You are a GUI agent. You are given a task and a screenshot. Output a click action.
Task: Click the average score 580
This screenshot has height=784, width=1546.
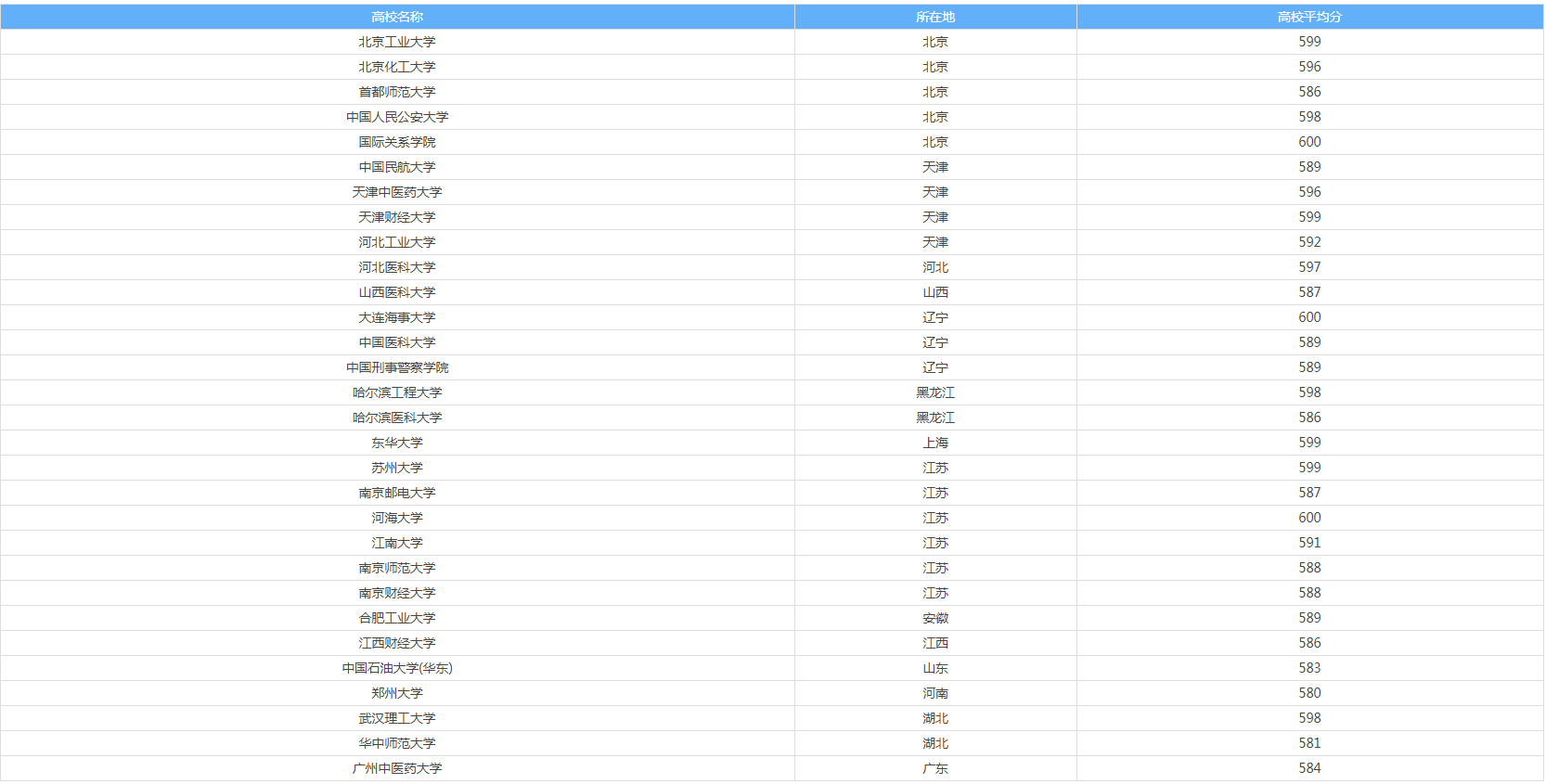point(1309,693)
